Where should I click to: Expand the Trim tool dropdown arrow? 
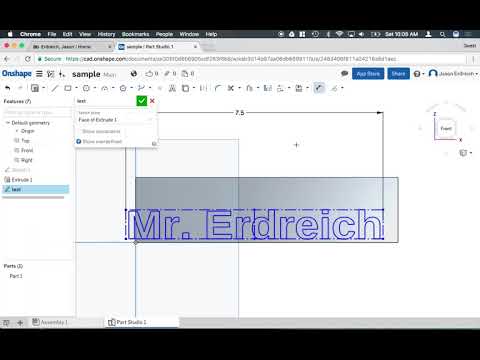click(239, 88)
